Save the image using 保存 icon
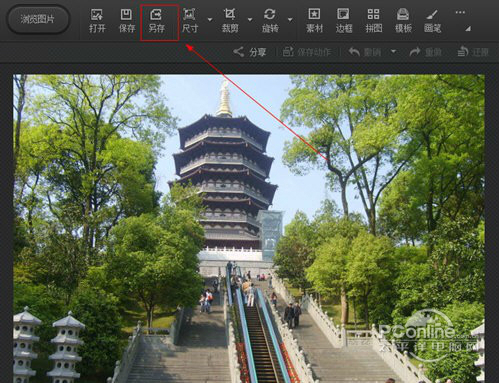The image size is (499, 383). point(127,21)
